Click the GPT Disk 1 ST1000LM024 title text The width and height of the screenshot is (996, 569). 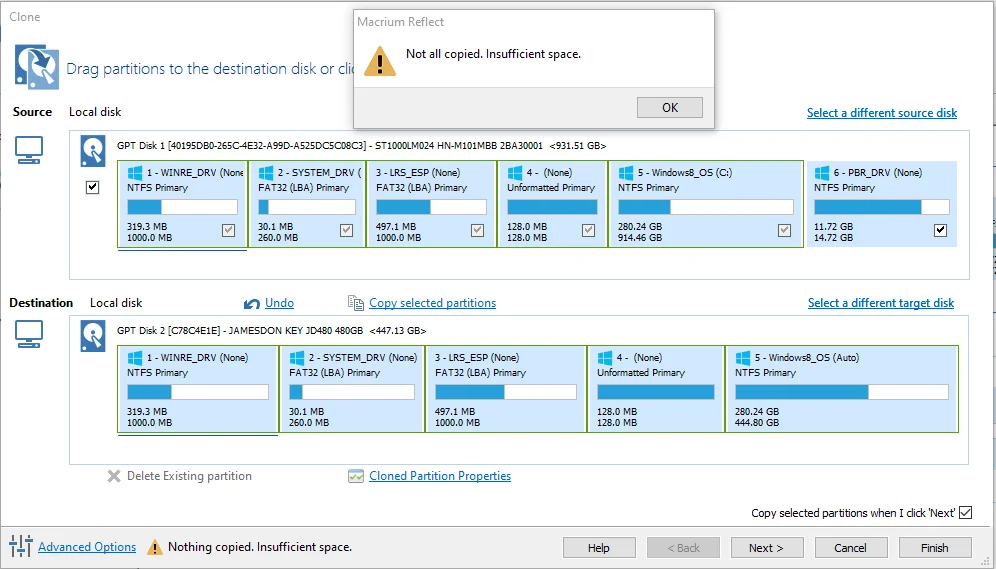(x=361, y=145)
